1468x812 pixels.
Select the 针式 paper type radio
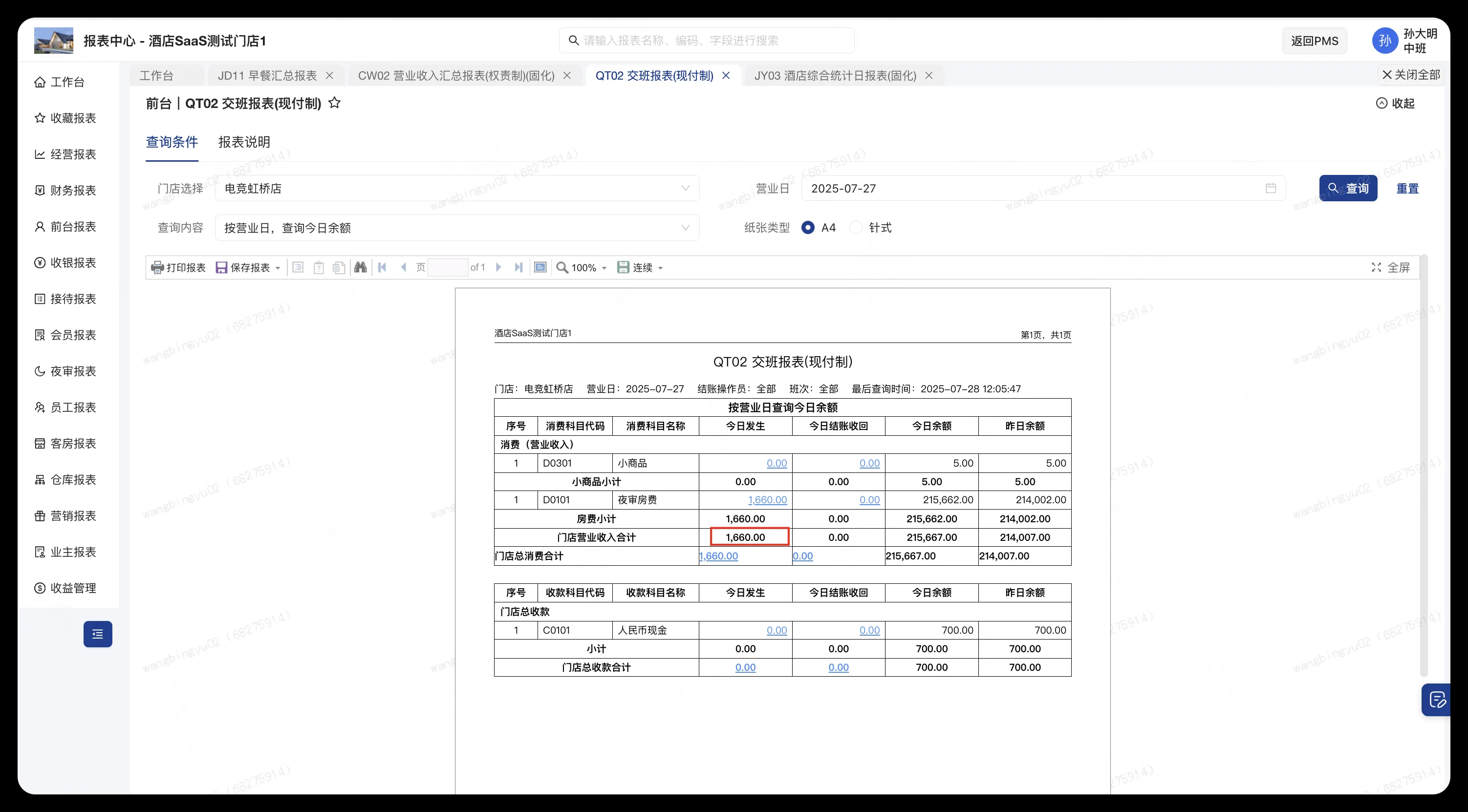pos(855,228)
